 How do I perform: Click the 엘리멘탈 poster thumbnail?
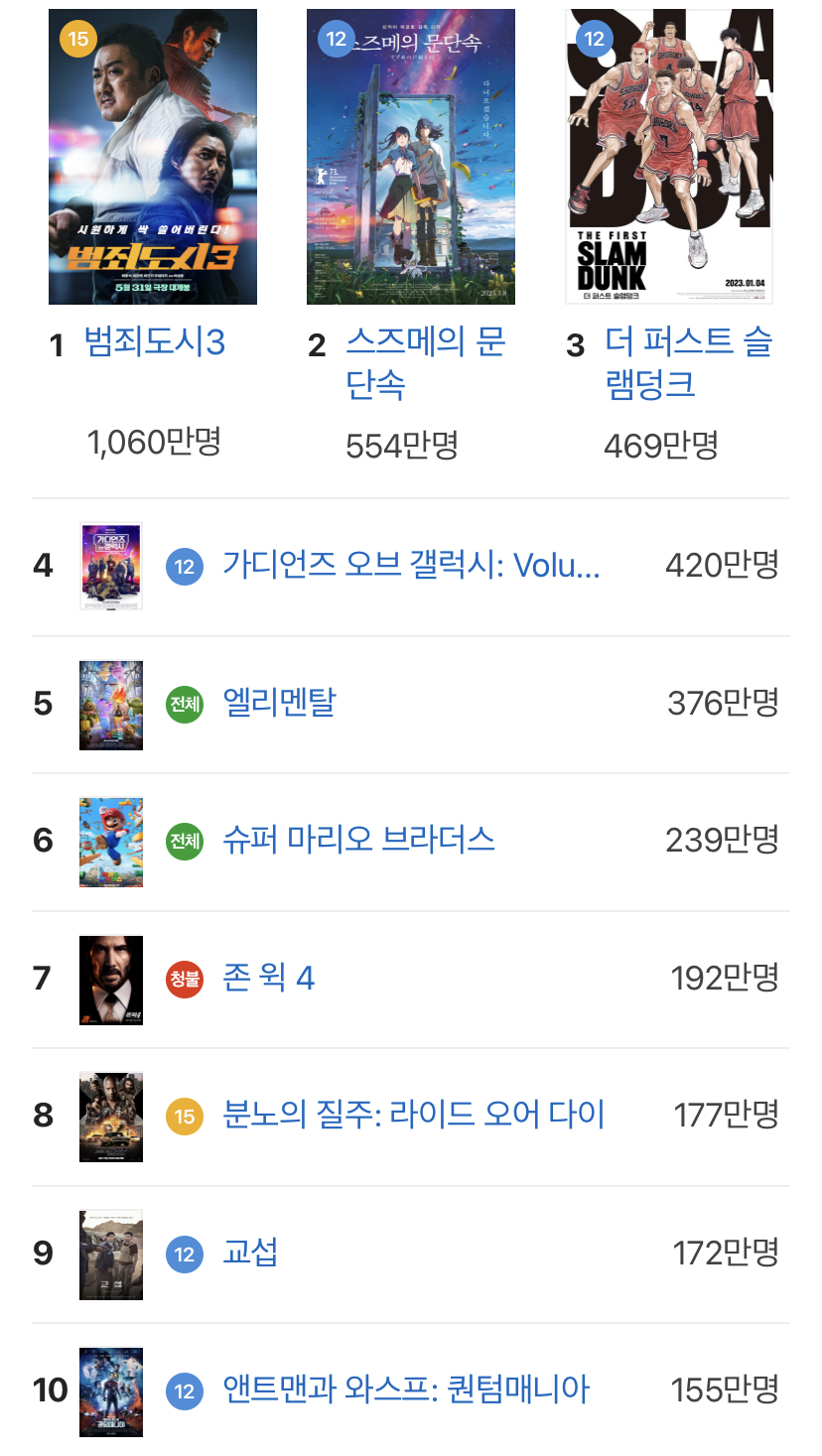tap(111, 704)
